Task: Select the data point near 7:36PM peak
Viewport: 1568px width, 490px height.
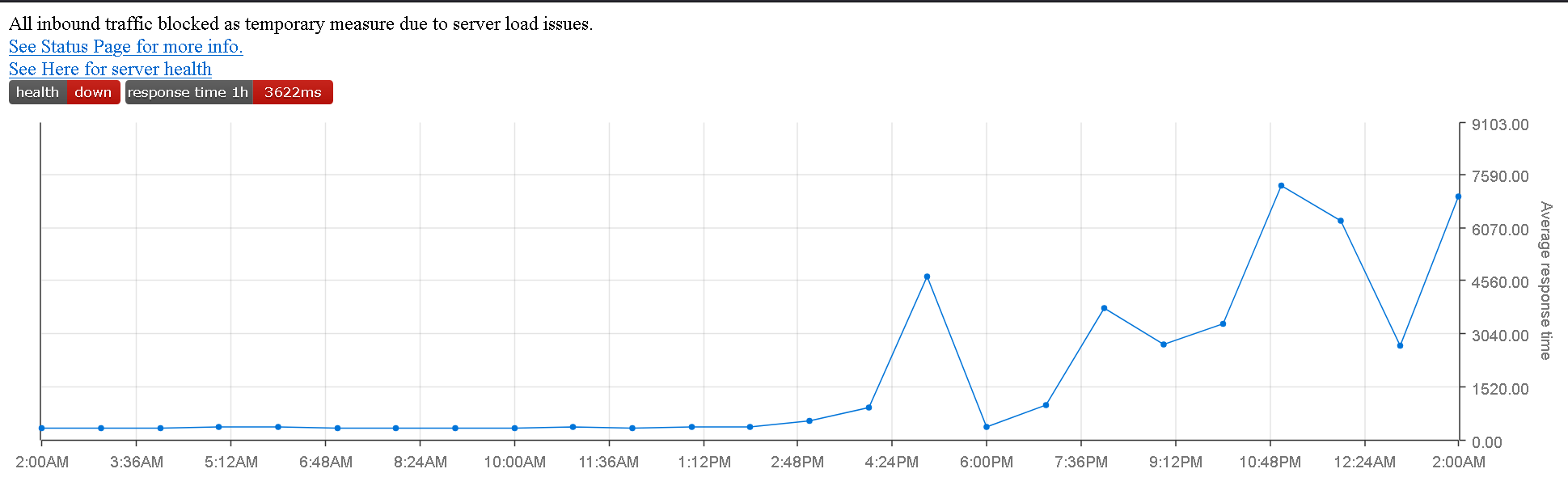Action: 1104,308
